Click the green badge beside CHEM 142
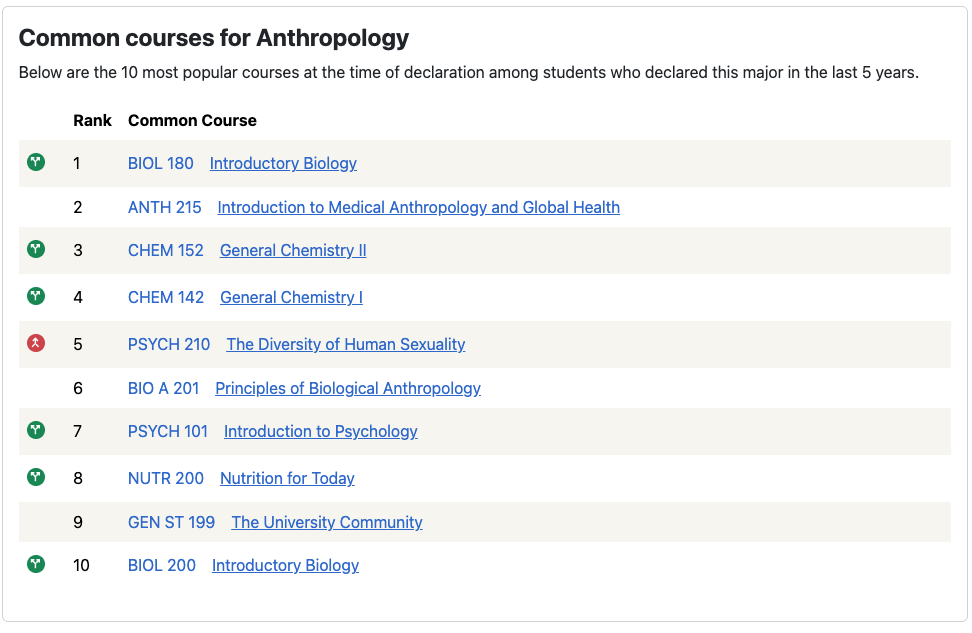Screen dimensions: 972x633 pyautogui.click(x=36, y=296)
